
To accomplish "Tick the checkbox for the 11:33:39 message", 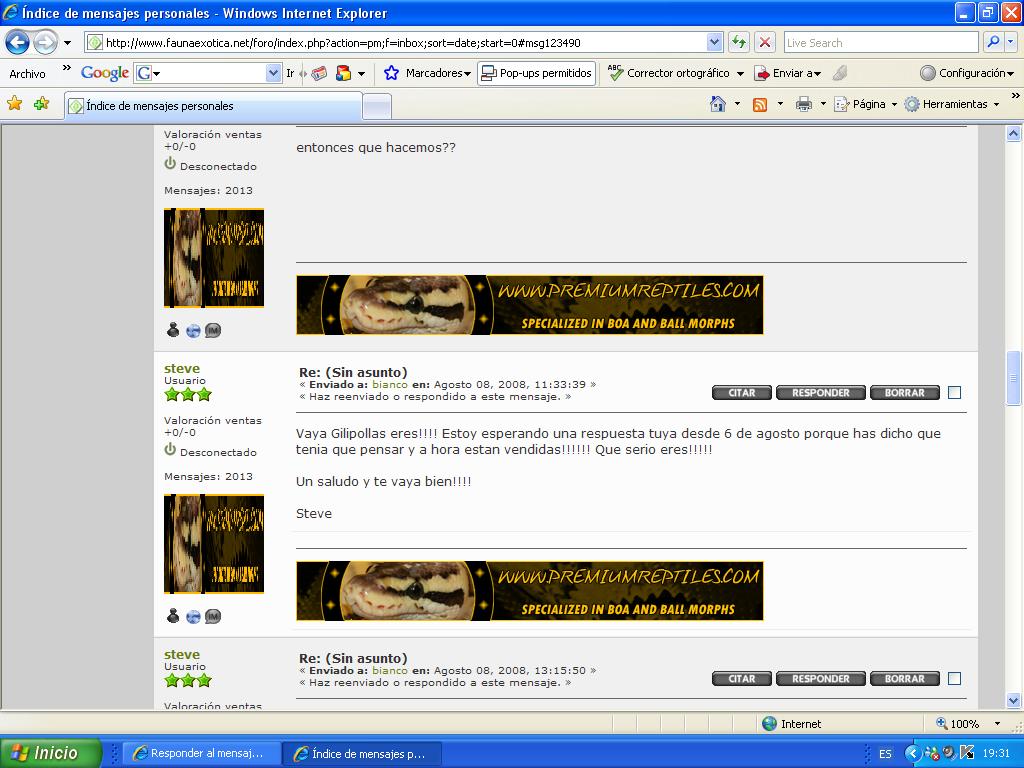I will point(954,393).
